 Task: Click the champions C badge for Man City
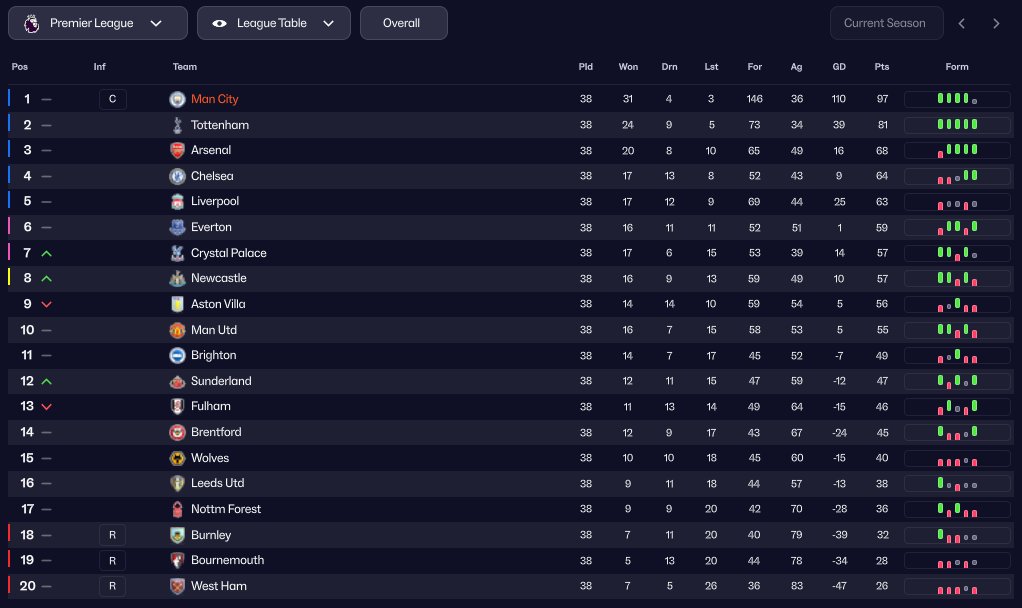[x=113, y=99]
